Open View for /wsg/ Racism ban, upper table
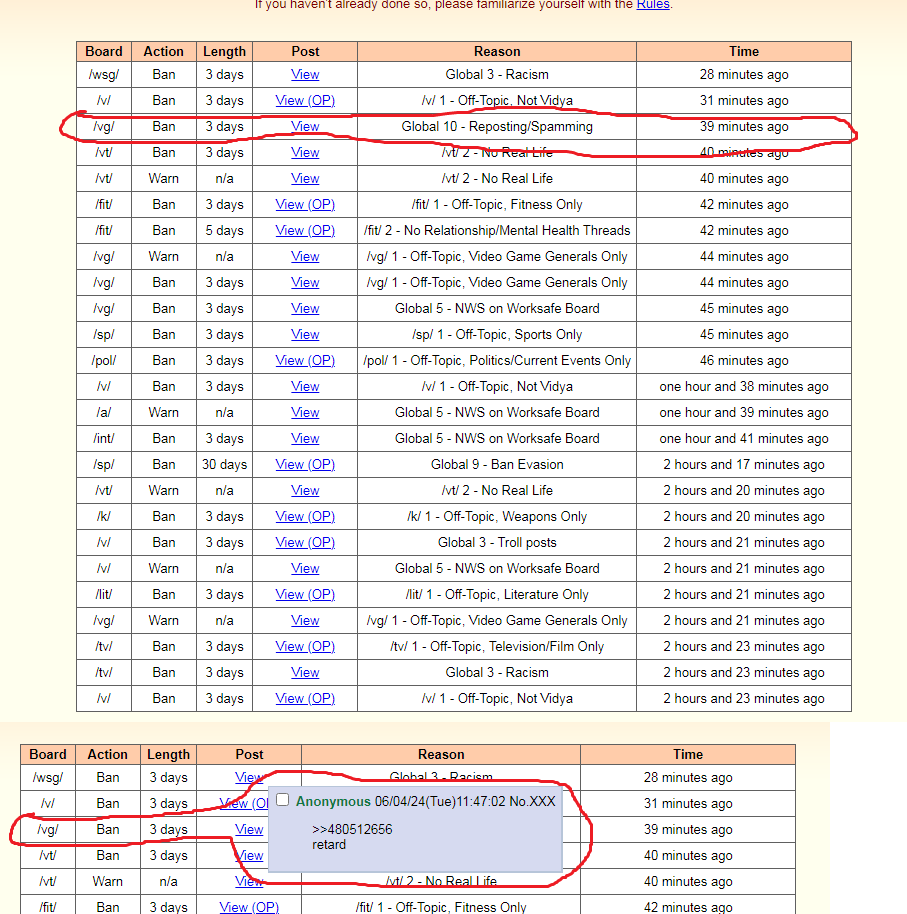Image resolution: width=907 pixels, height=914 pixels. tap(305, 75)
